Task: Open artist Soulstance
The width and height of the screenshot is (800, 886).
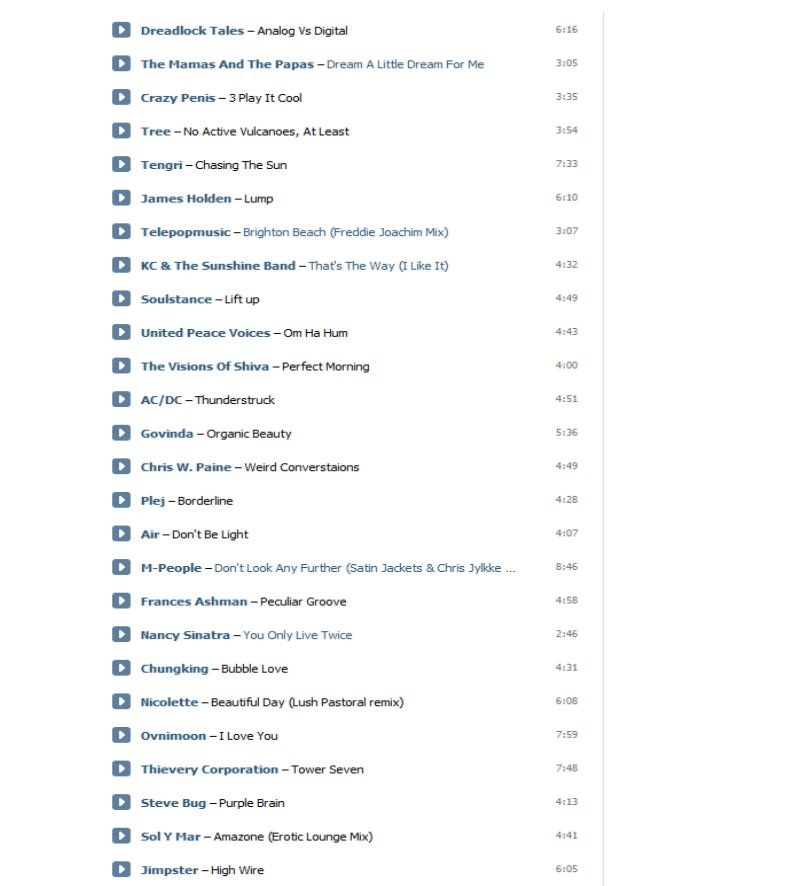Action: pos(176,299)
